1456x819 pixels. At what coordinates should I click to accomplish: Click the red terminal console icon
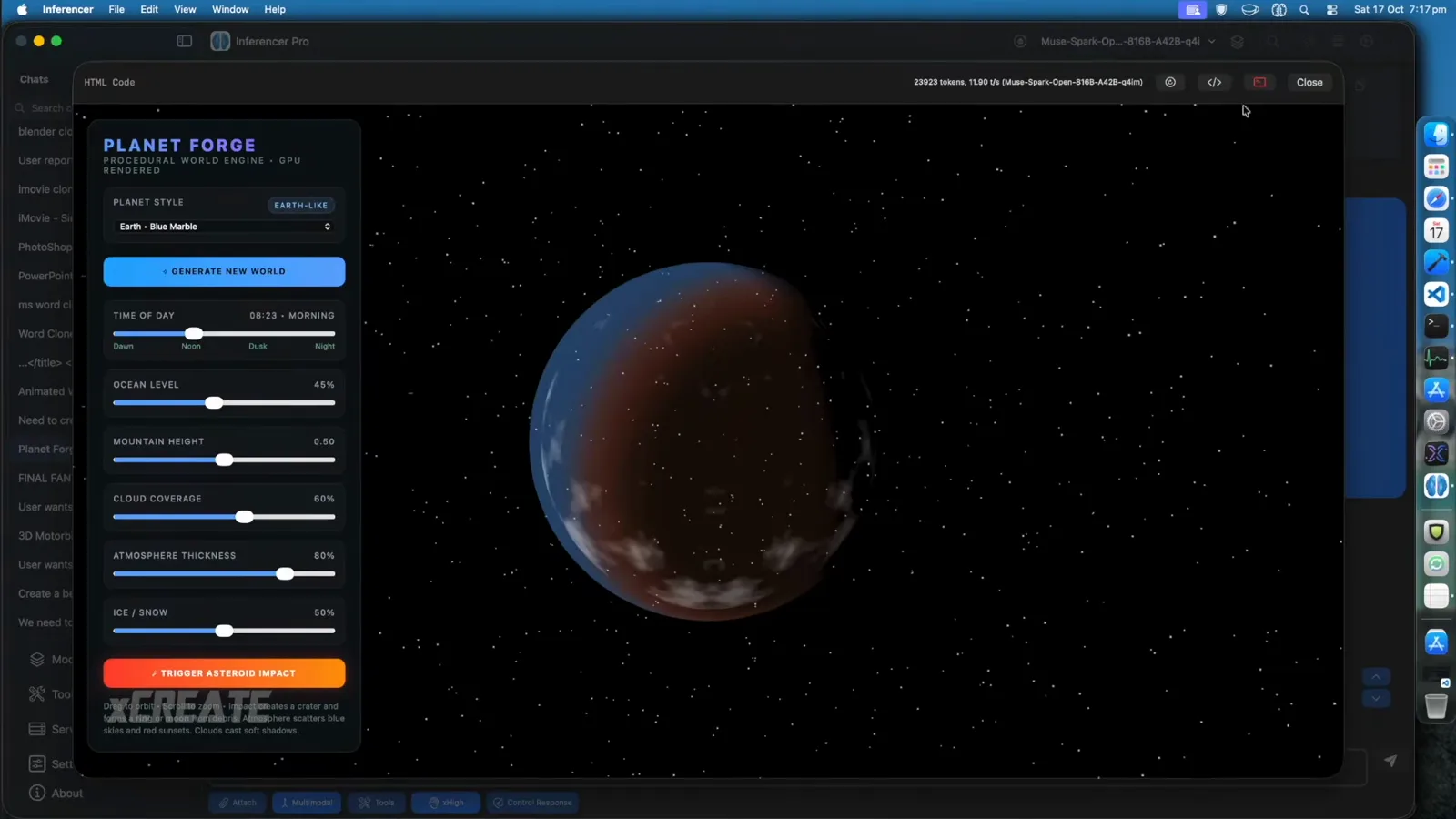pyautogui.click(x=1259, y=82)
